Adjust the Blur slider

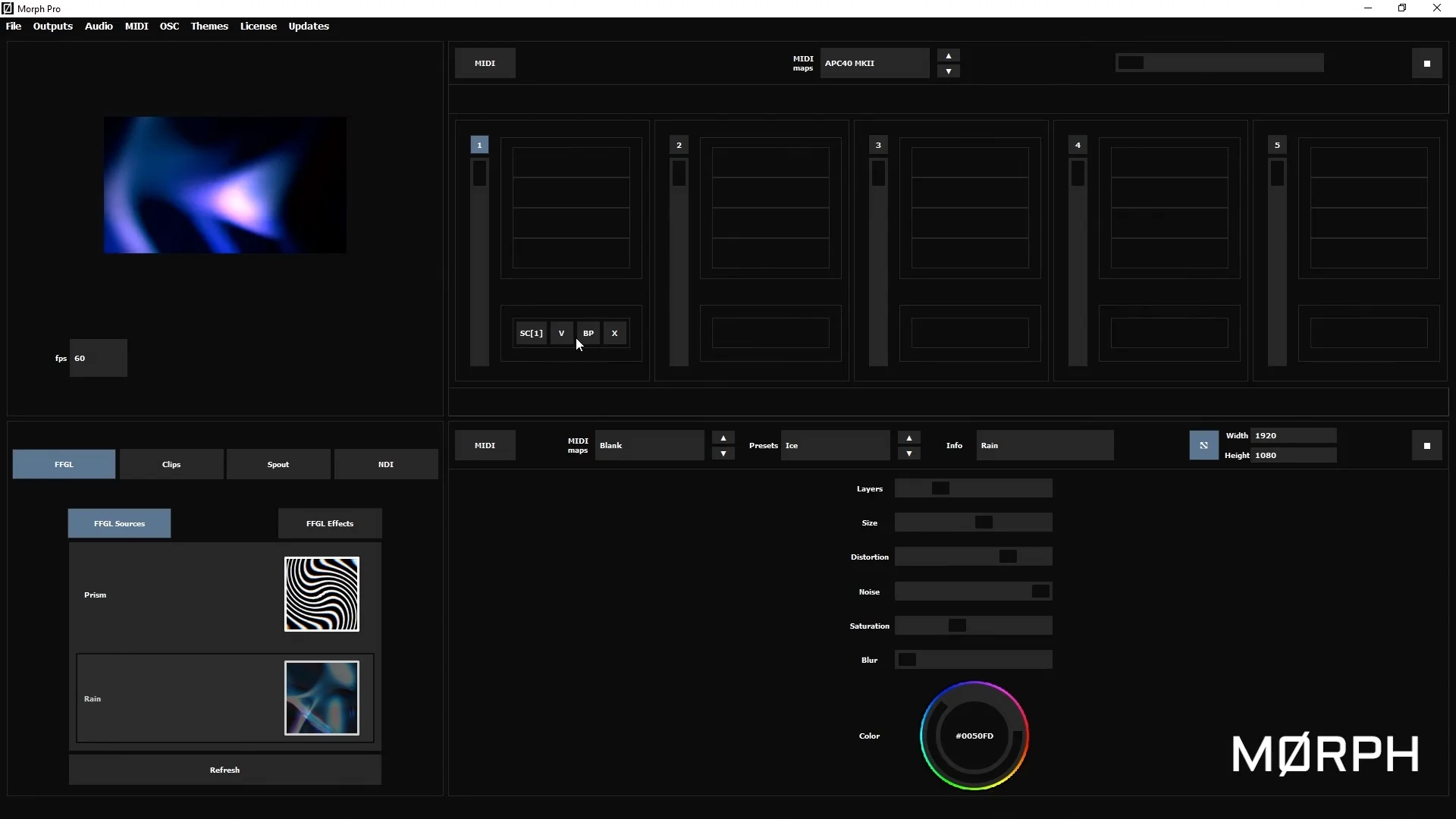[973, 660]
